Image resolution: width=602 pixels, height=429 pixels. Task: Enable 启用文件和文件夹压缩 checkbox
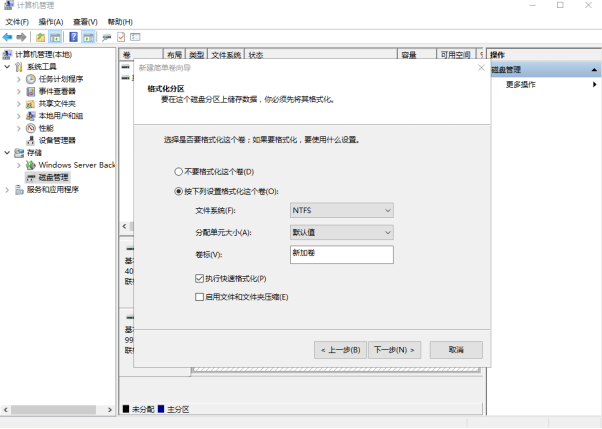pyautogui.click(x=199, y=297)
